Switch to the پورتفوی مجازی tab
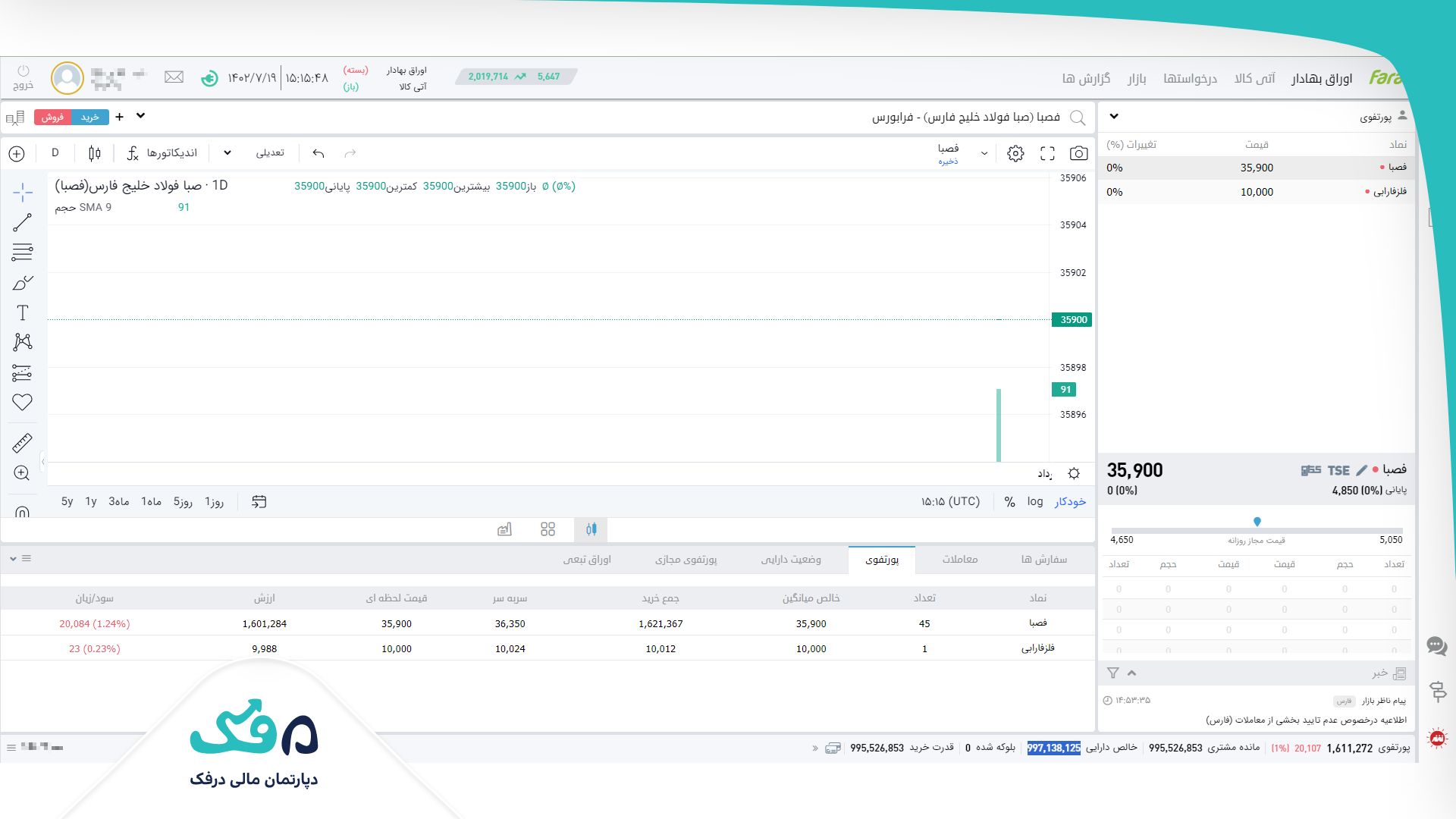 pos(686,560)
